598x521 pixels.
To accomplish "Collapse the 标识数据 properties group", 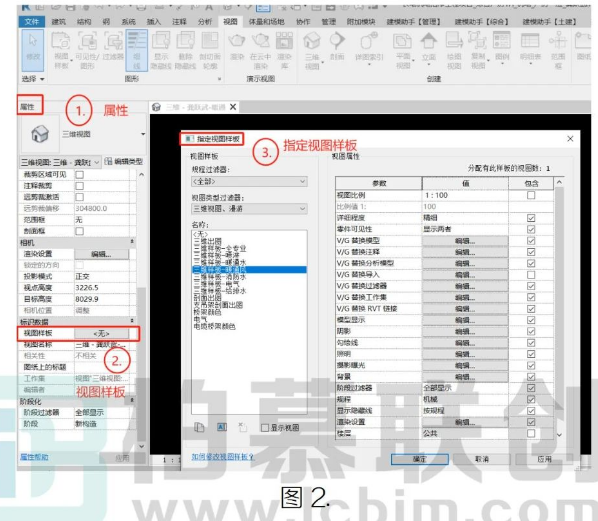I will pyautogui.click(x=132, y=321).
